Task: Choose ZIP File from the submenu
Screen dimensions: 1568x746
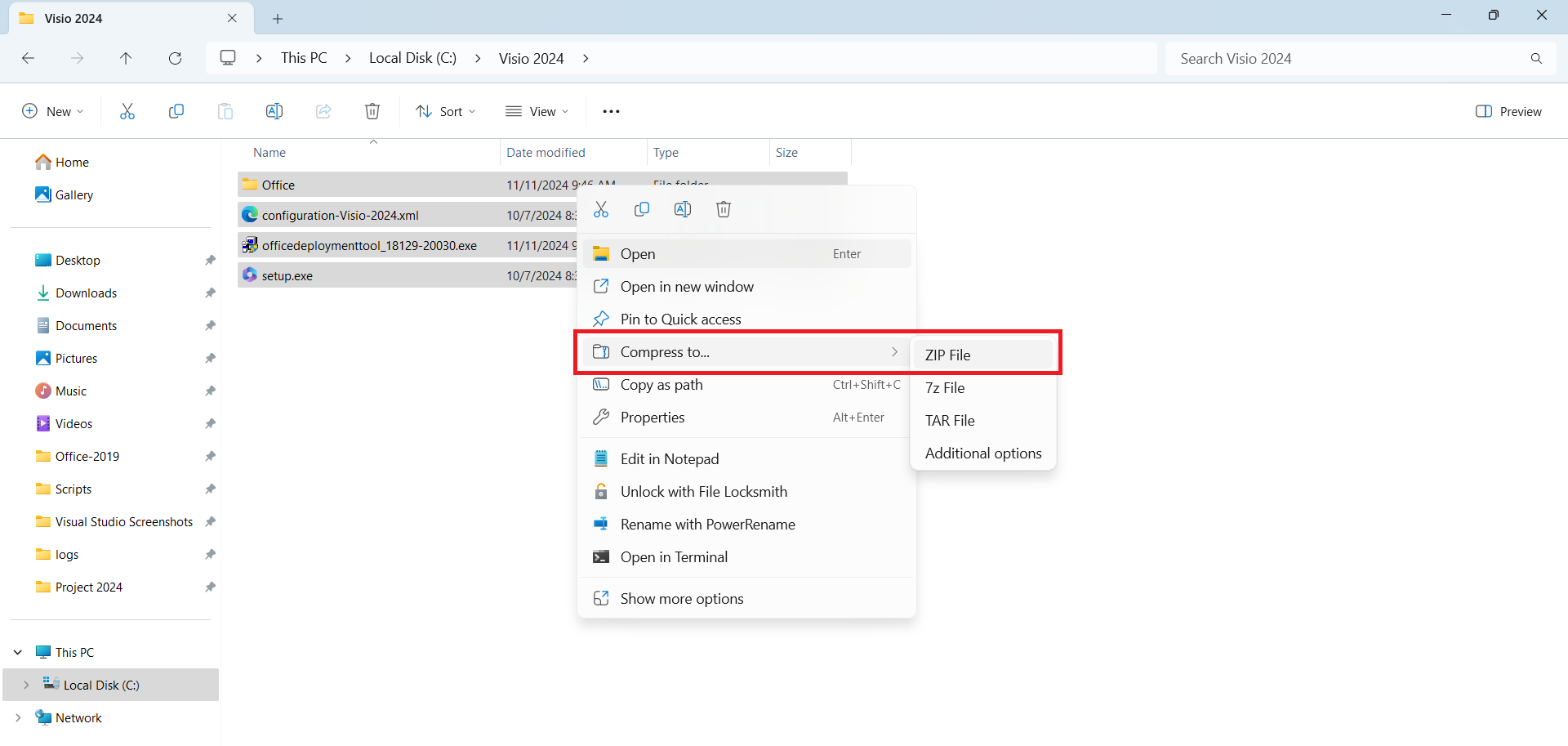Action: tap(983, 355)
